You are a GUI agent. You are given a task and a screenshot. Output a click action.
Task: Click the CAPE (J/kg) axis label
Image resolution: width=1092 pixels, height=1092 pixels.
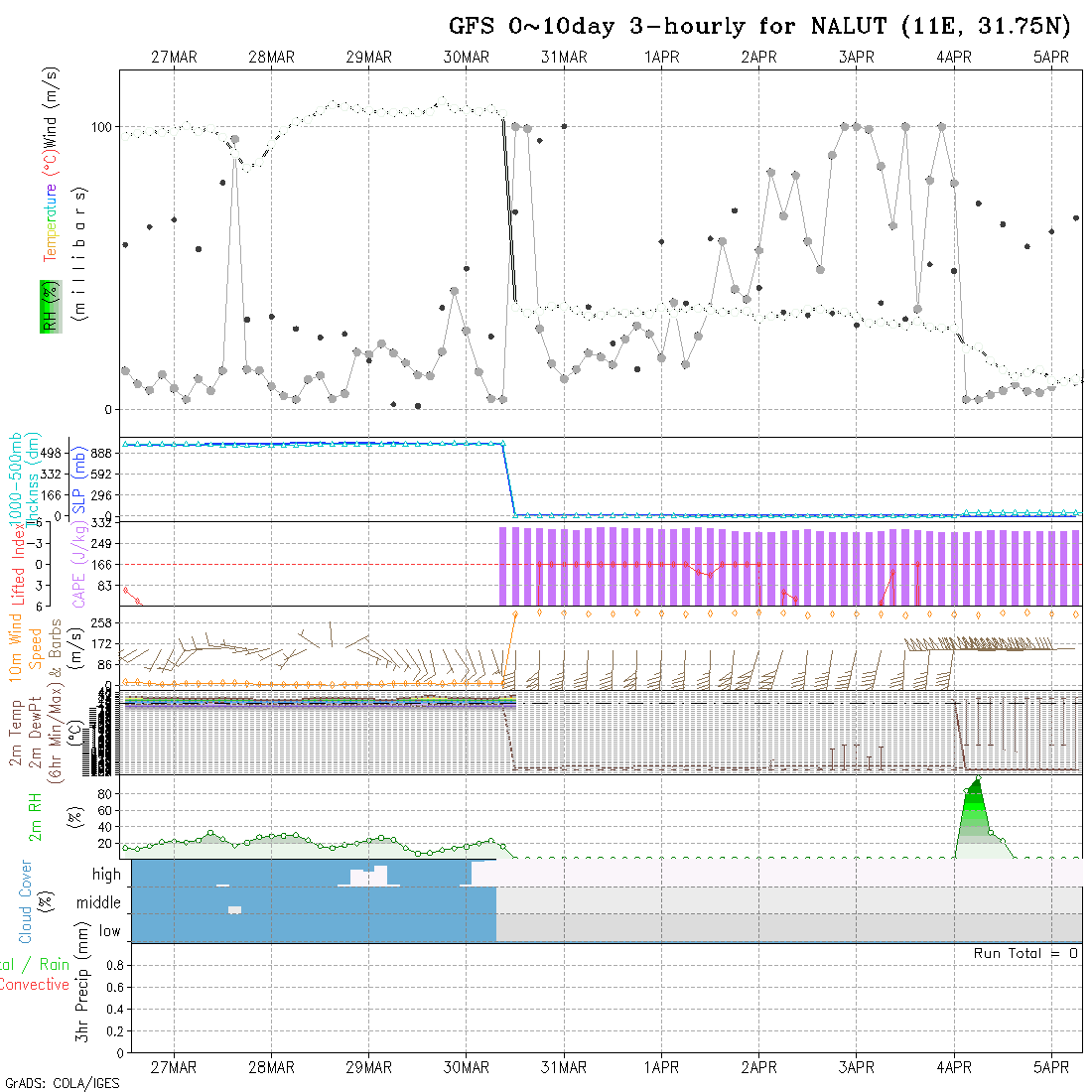coord(76,563)
